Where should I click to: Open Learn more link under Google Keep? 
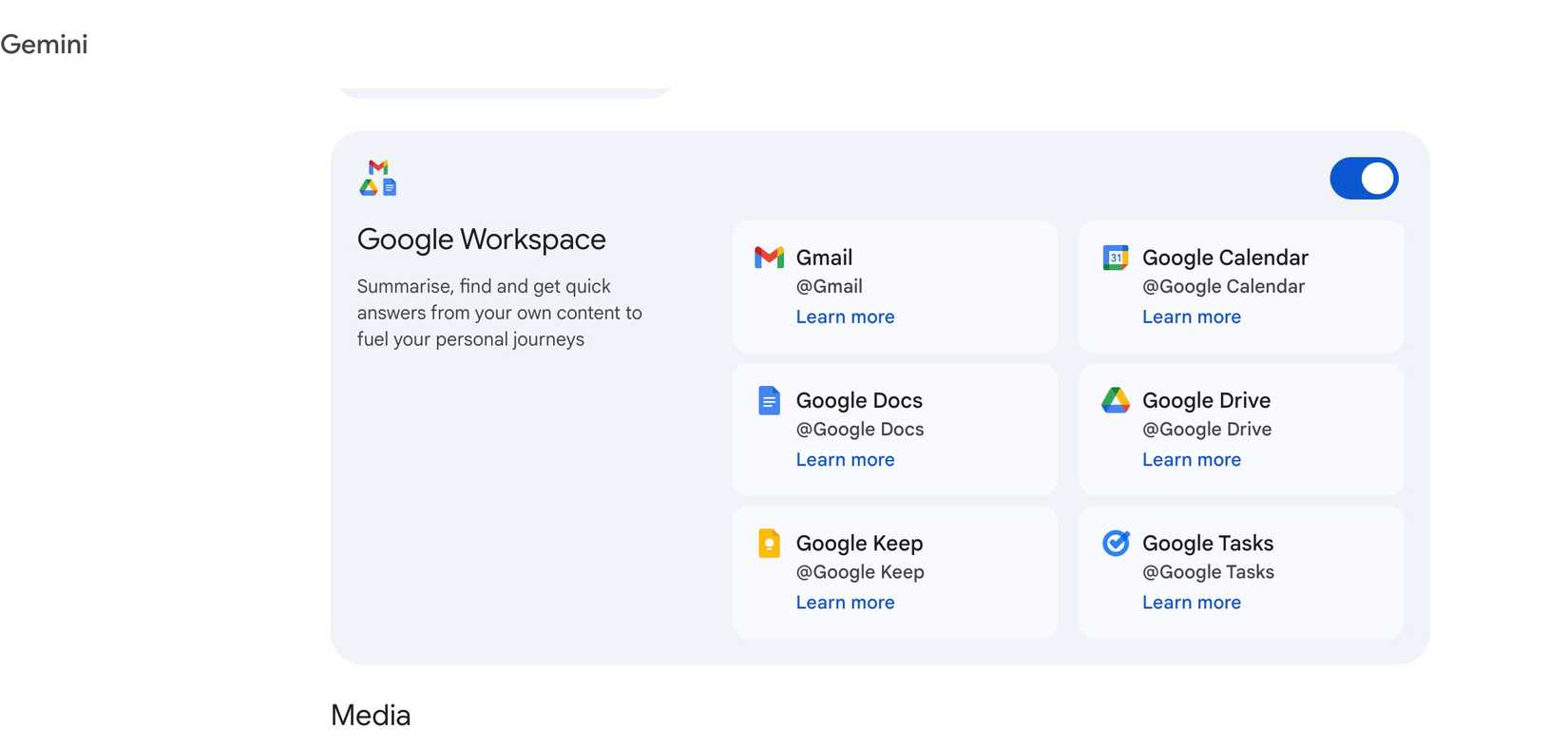pyautogui.click(x=845, y=603)
